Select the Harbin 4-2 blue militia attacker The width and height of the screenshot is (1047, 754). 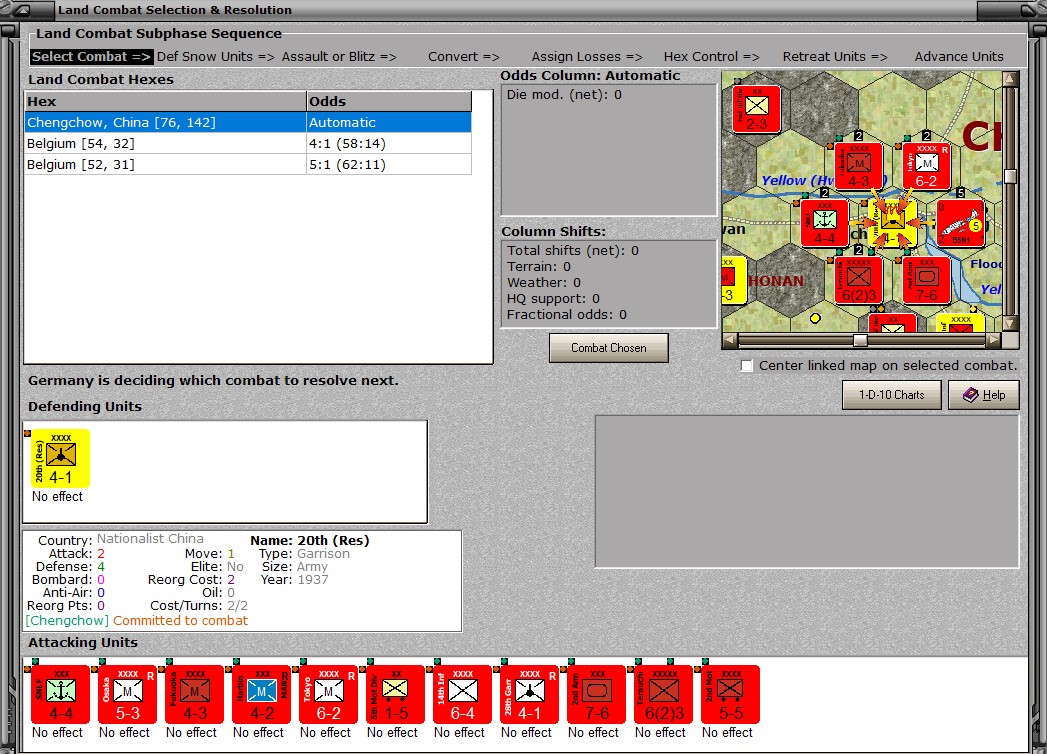coord(261,694)
